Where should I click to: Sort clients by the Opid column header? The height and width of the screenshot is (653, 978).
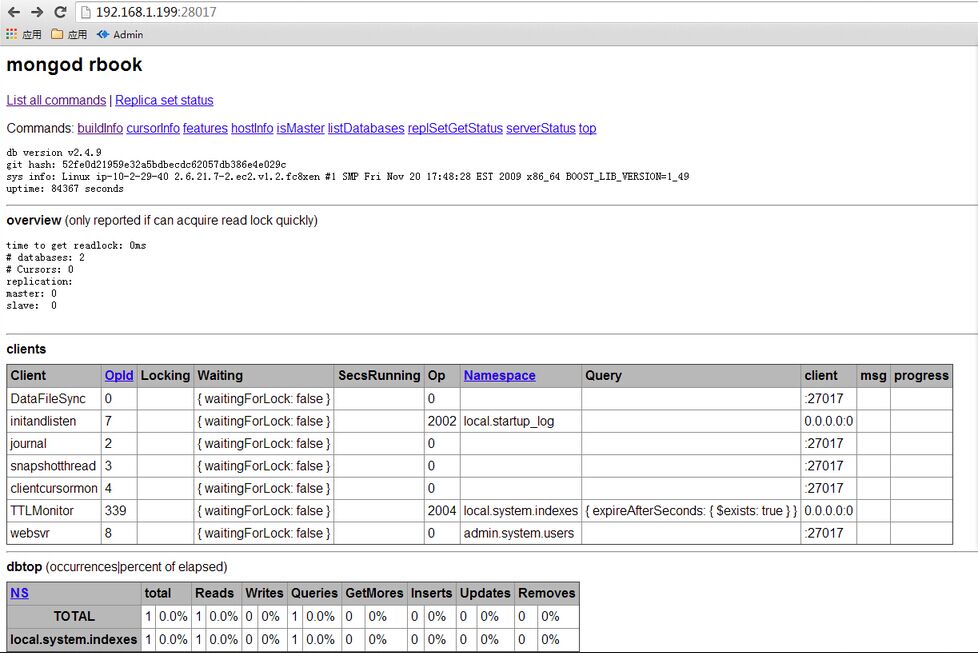(118, 375)
